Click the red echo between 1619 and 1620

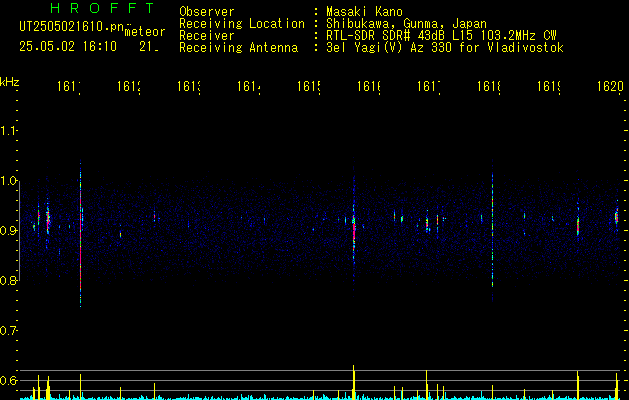tap(578, 226)
